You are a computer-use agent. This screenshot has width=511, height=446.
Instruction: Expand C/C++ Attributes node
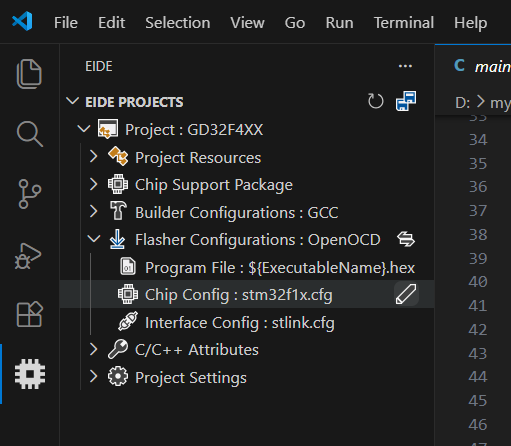tap(93, 349)
